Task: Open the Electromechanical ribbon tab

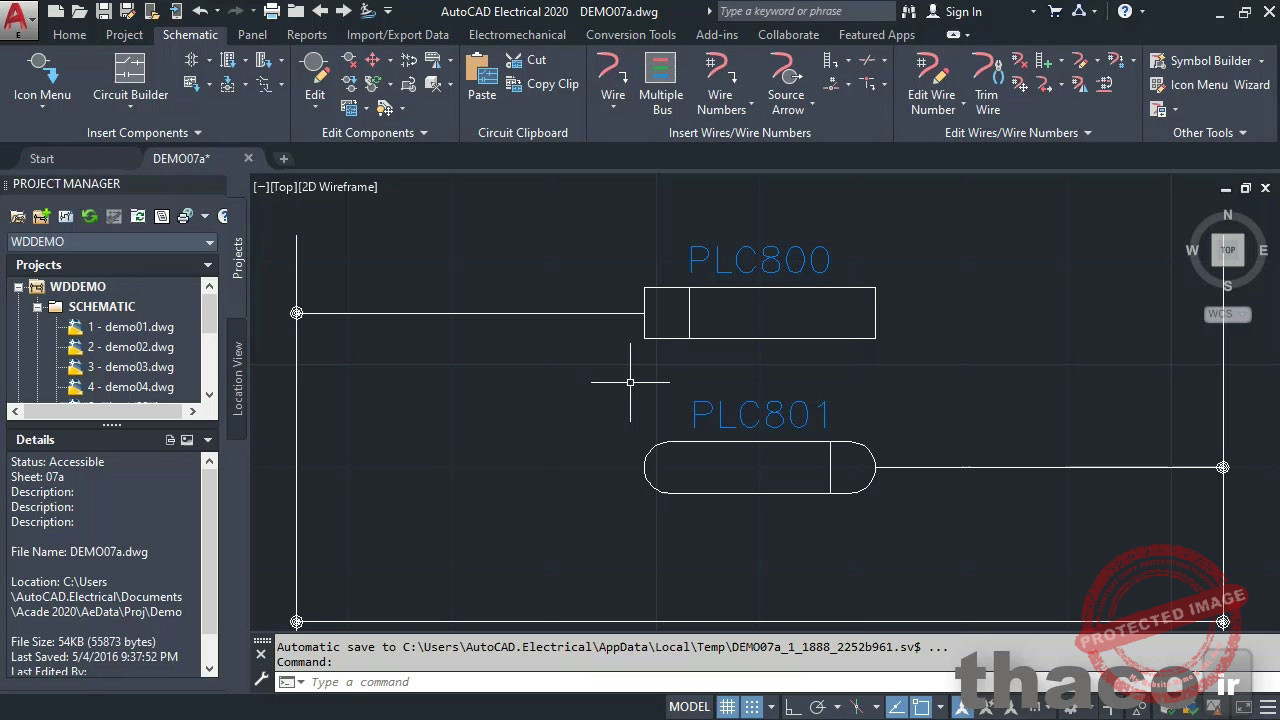Action: 517,34
